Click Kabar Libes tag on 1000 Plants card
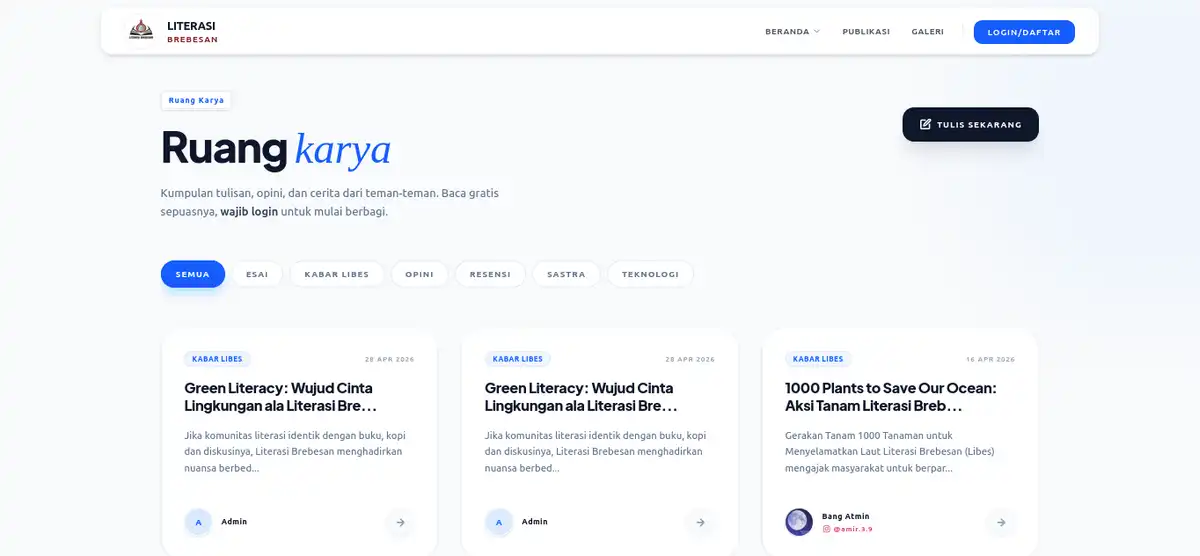This screenshot has width=1200, height=556. [x=818, y=359]
